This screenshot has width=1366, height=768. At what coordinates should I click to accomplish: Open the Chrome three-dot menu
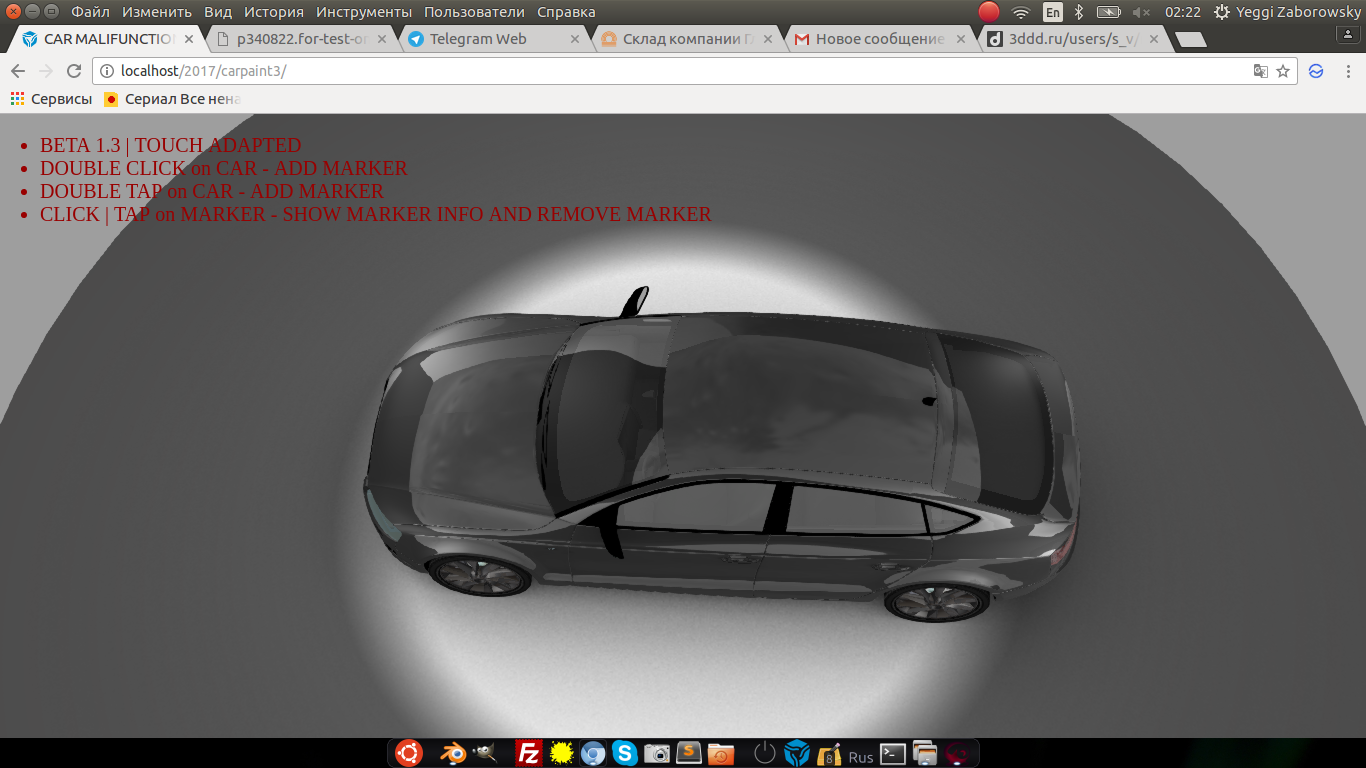point(1348,71)
